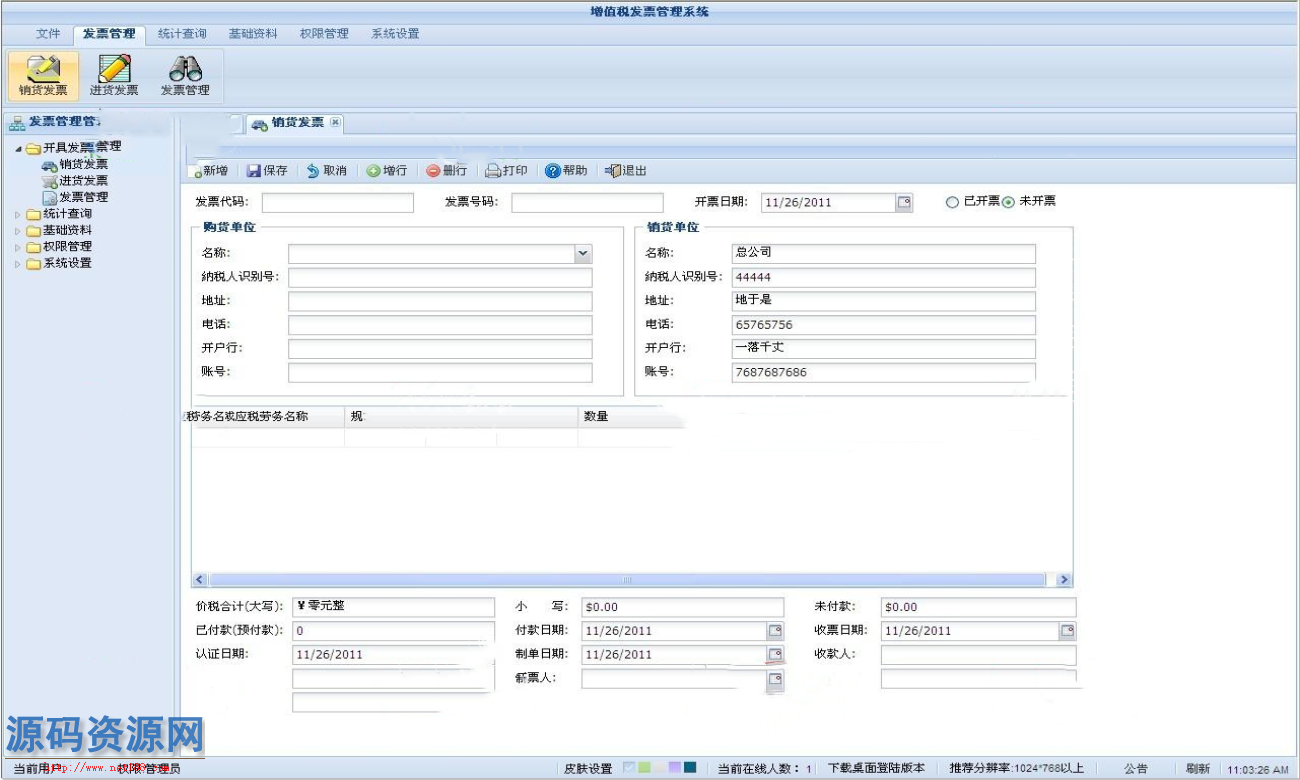Viewport: 1300px width, 780px height.
Task: Open 帮助 help
Action: coord(567,171)
